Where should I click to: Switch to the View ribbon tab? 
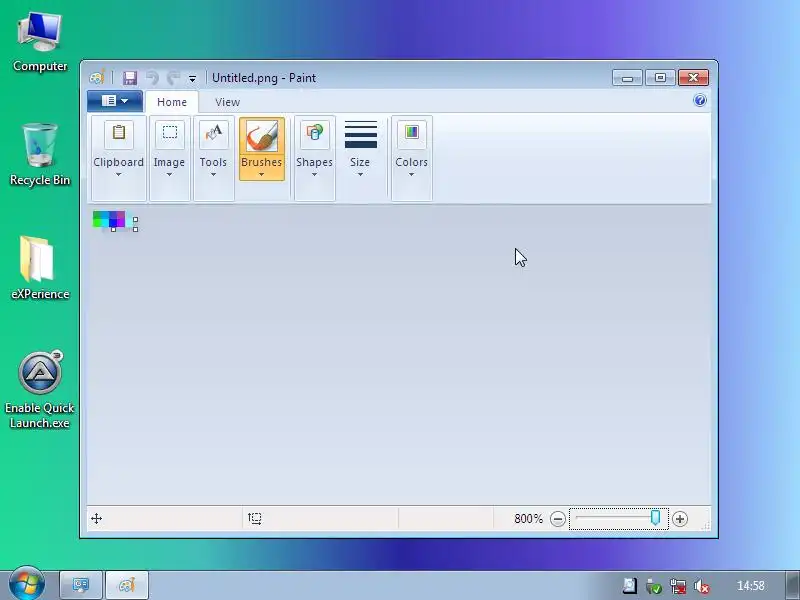228,102
